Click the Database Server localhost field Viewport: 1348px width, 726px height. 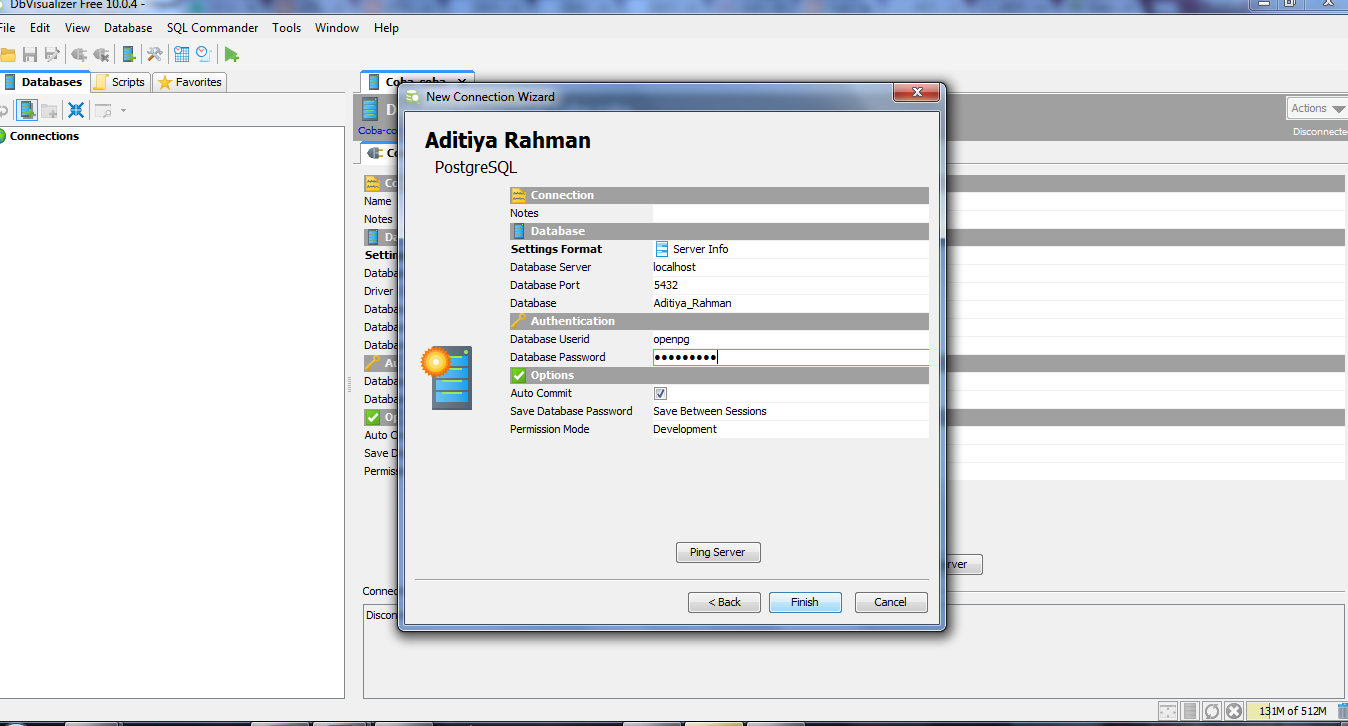[x=790, y=267]
